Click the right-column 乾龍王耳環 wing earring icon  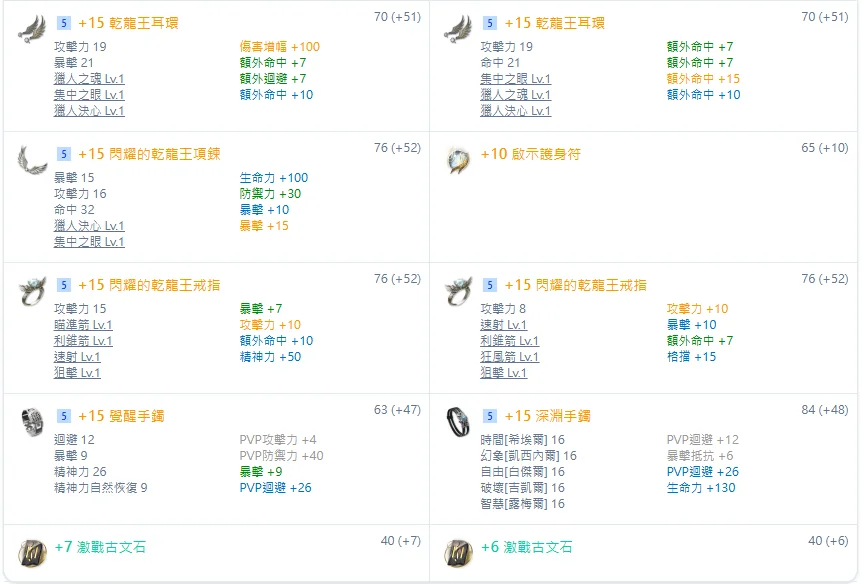[x=459, y=28]
